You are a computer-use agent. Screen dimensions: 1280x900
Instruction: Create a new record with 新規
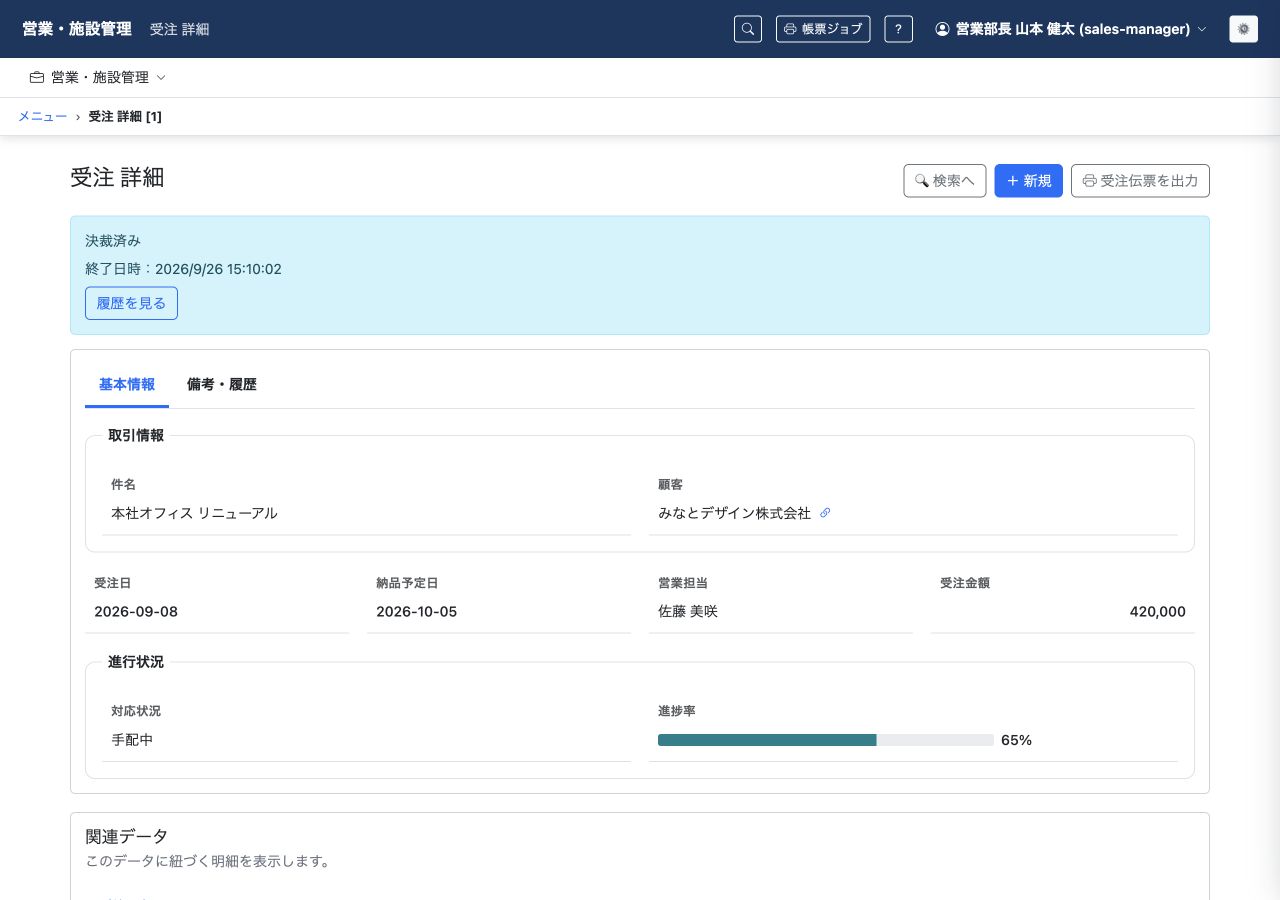pos(1028,181)
